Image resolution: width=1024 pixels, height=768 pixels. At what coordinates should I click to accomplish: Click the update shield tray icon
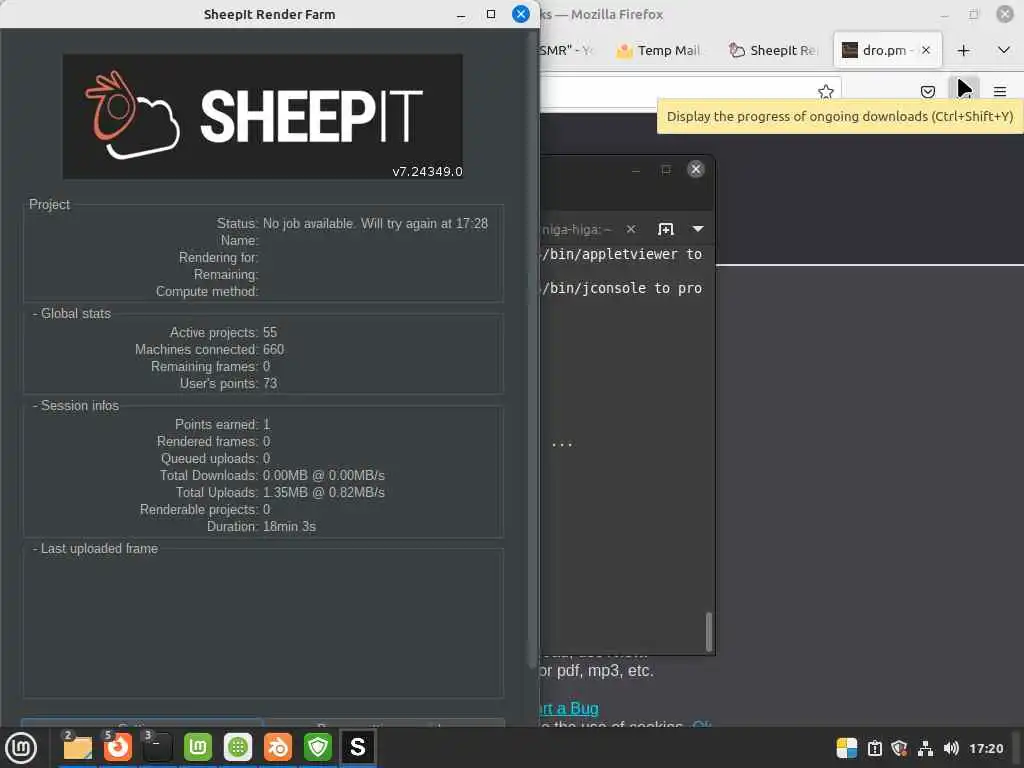point(899,748)
